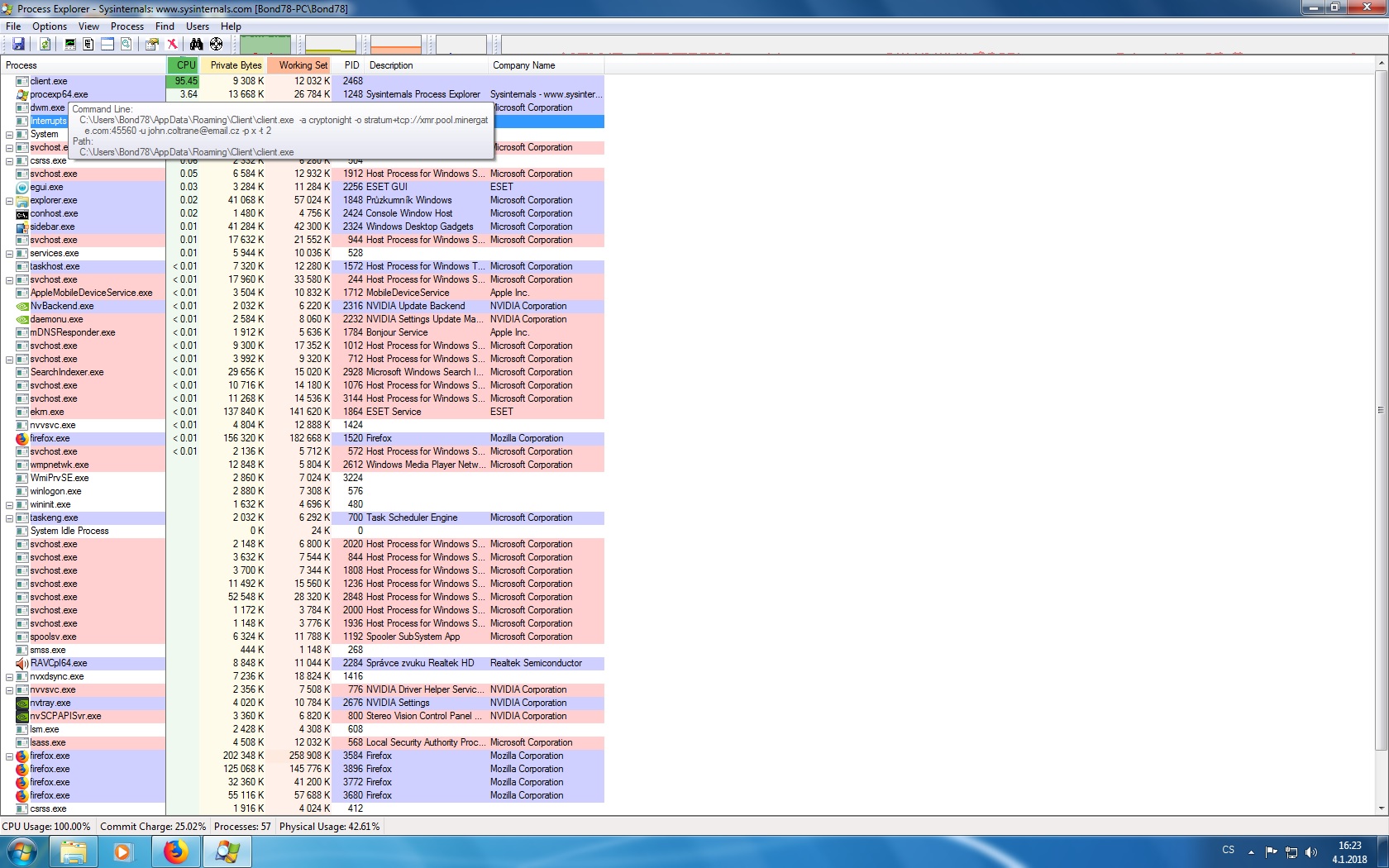The width and height of the screenshot is (1389, 868).
Task: Open the Options menu
Action: tap(50, 26)
